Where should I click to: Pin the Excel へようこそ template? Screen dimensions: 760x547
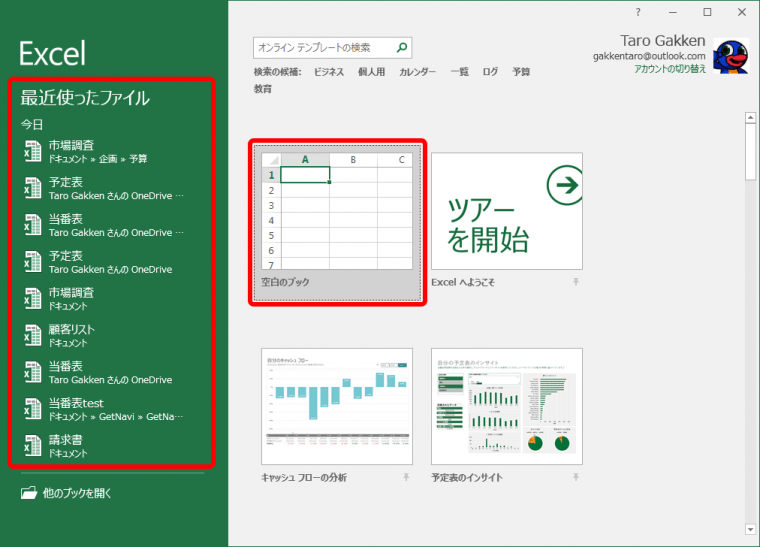tap(575, 282)
